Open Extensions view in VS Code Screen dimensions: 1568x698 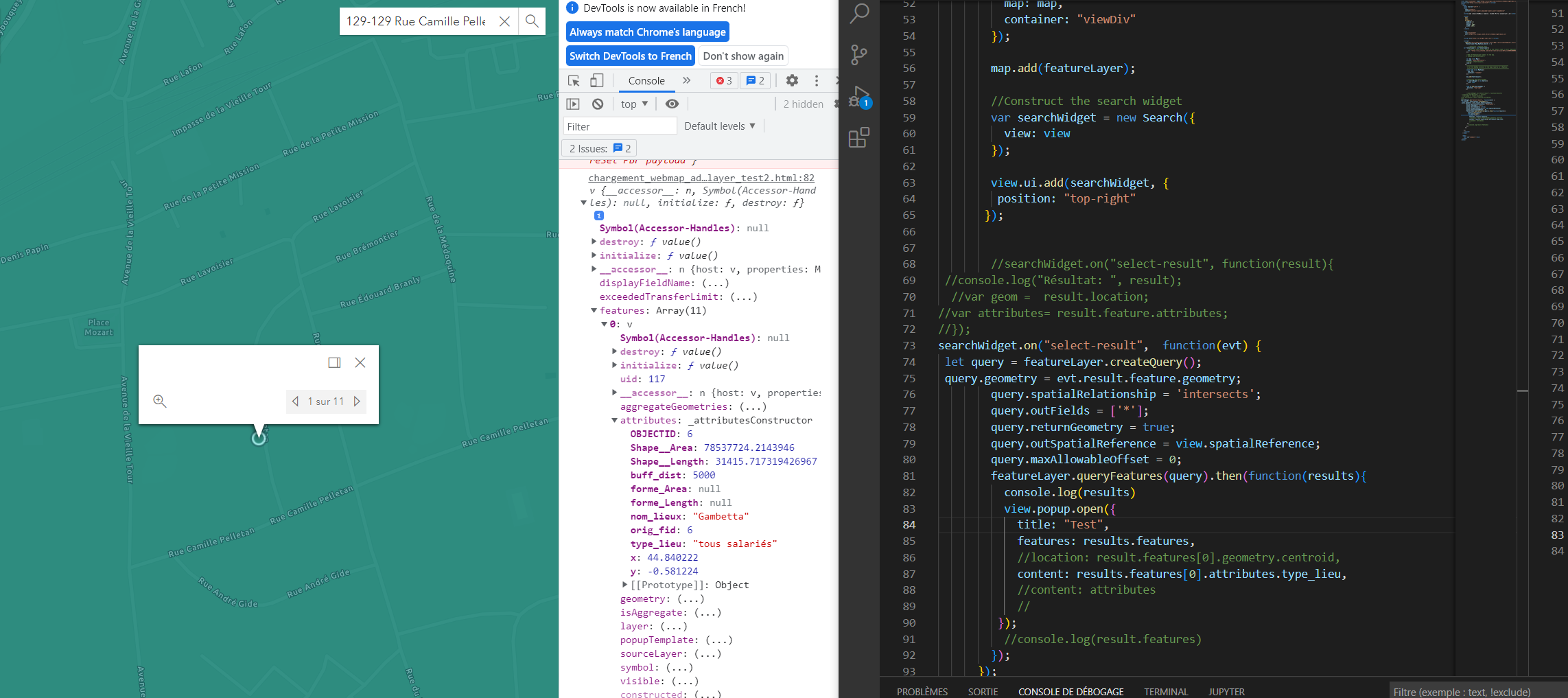(859, 137)
